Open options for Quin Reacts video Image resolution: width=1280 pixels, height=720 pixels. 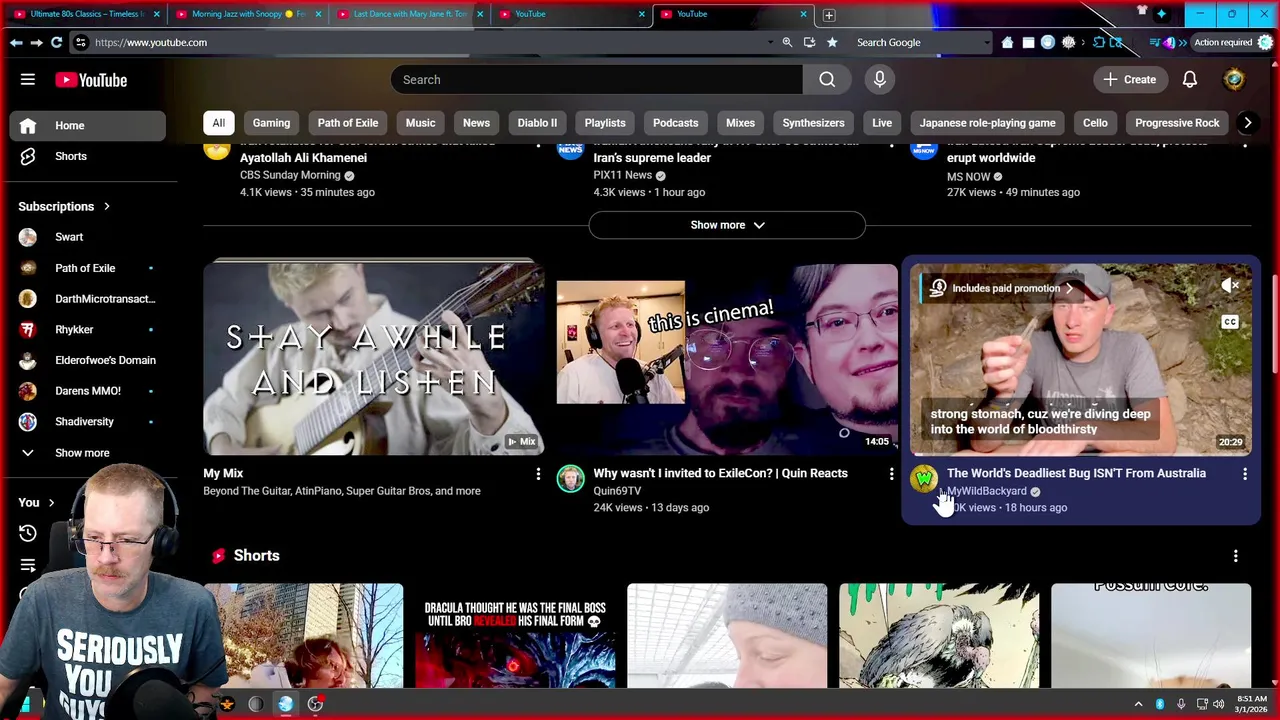[x=891, y=474]
